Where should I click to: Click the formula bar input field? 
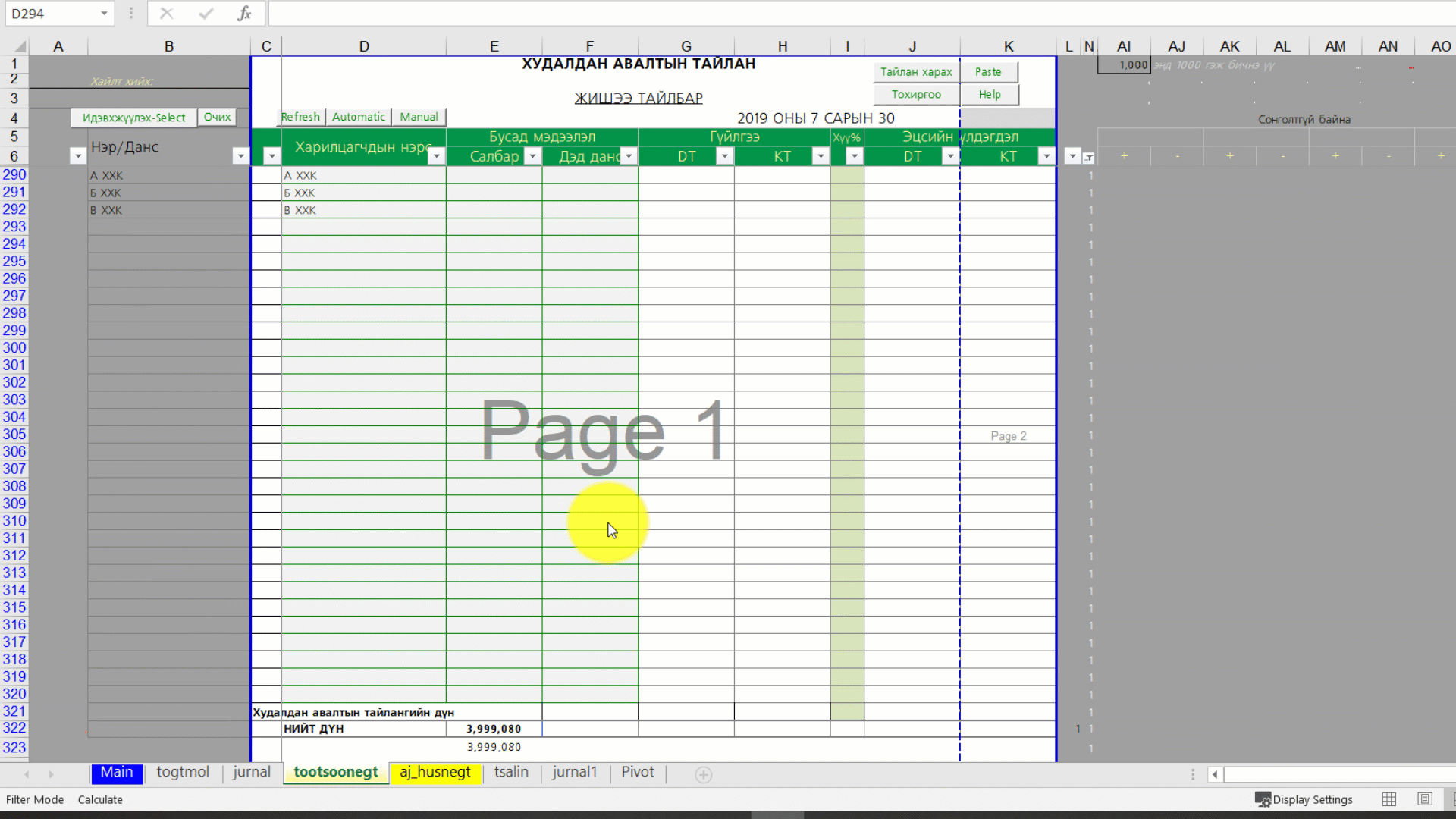834,14
